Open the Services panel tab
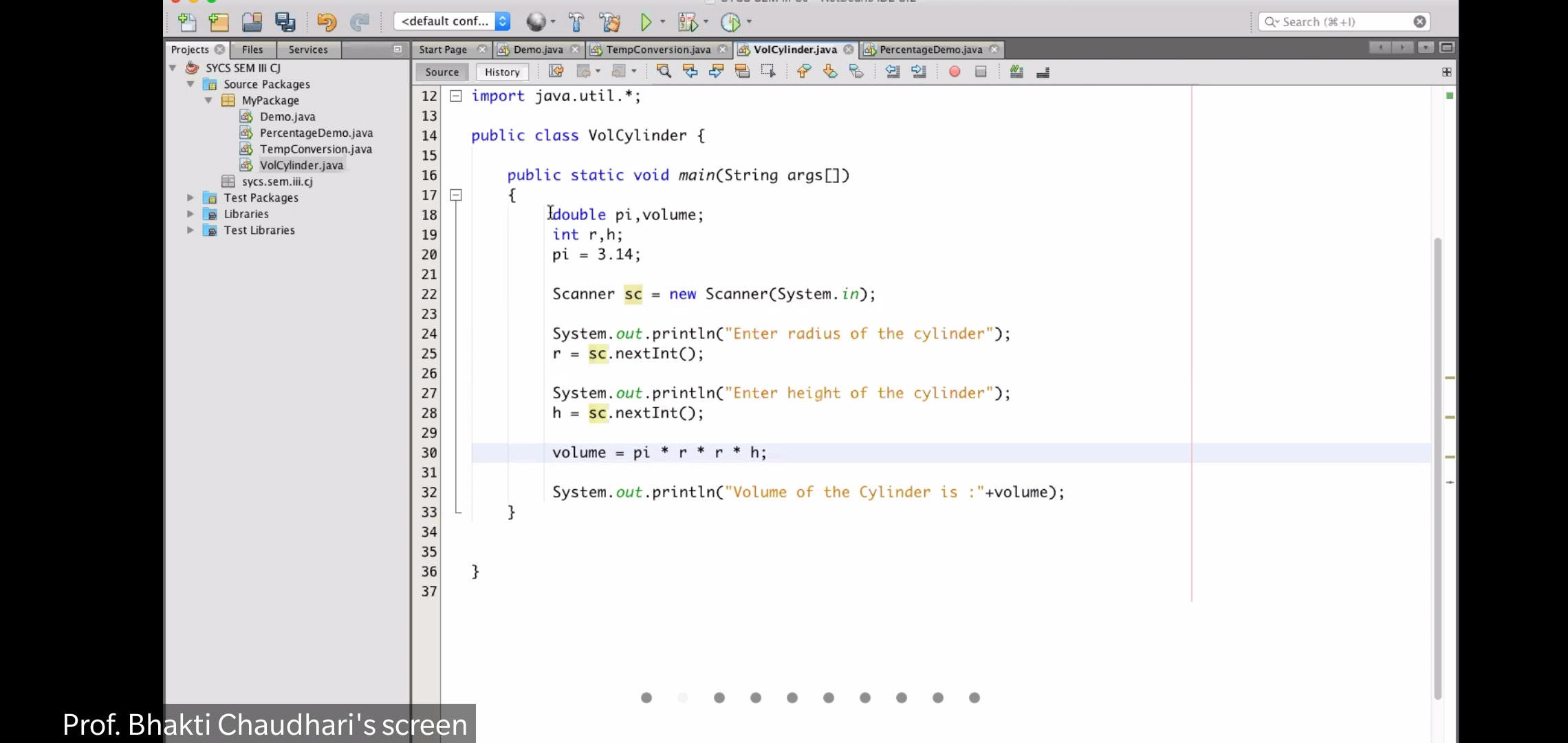 point(307,50)
